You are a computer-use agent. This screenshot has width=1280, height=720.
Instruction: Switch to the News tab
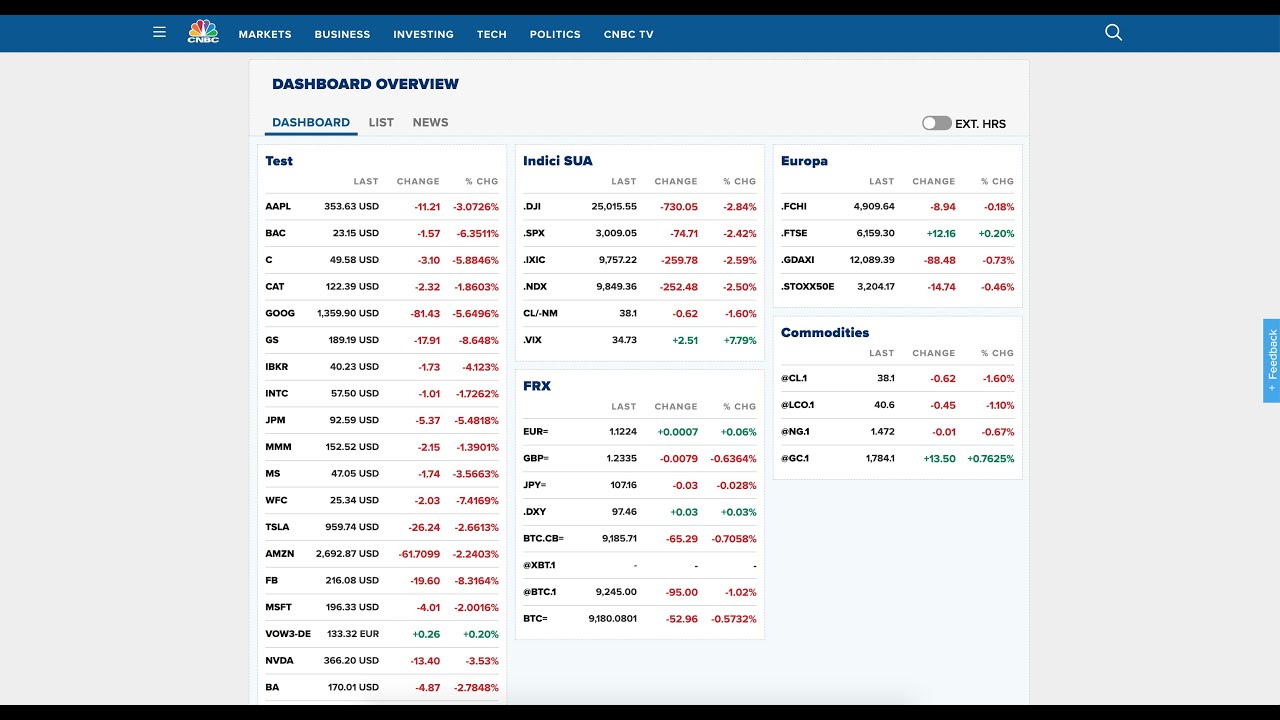click(430, 122)
